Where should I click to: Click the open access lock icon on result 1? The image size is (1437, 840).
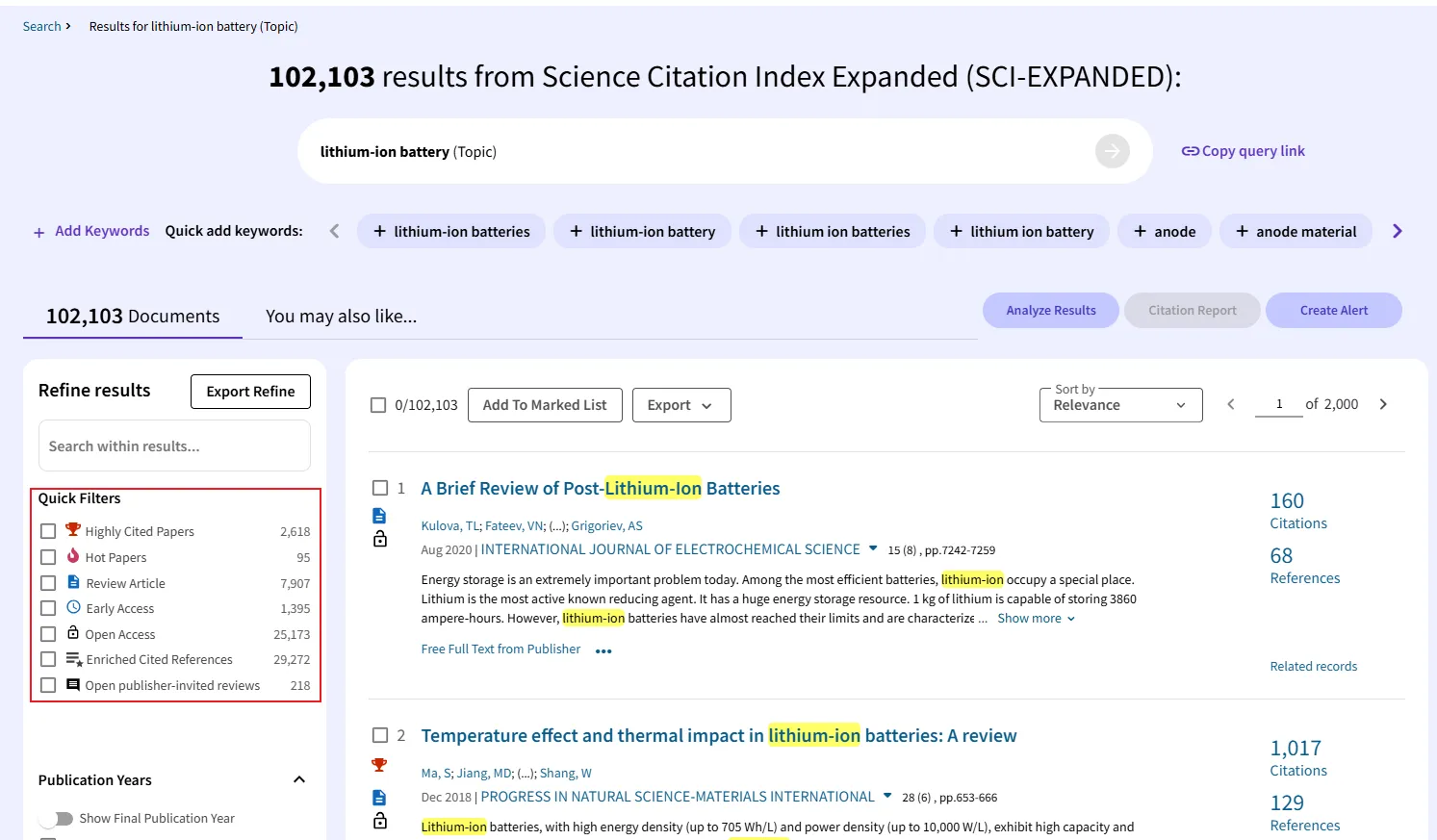379,539
